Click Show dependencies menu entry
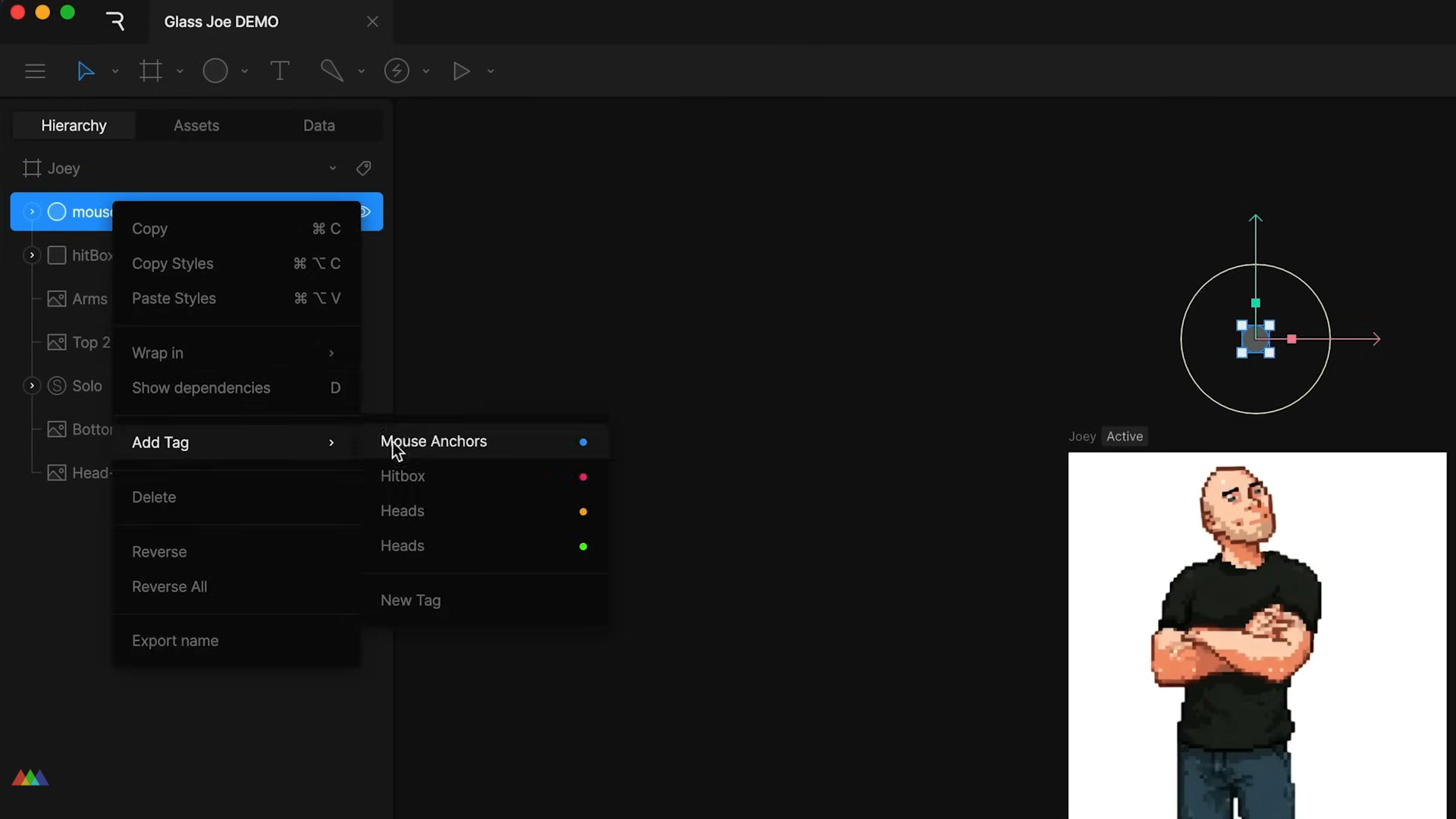This screenshot has height=819, width=1456. click(x=201, y=388)
